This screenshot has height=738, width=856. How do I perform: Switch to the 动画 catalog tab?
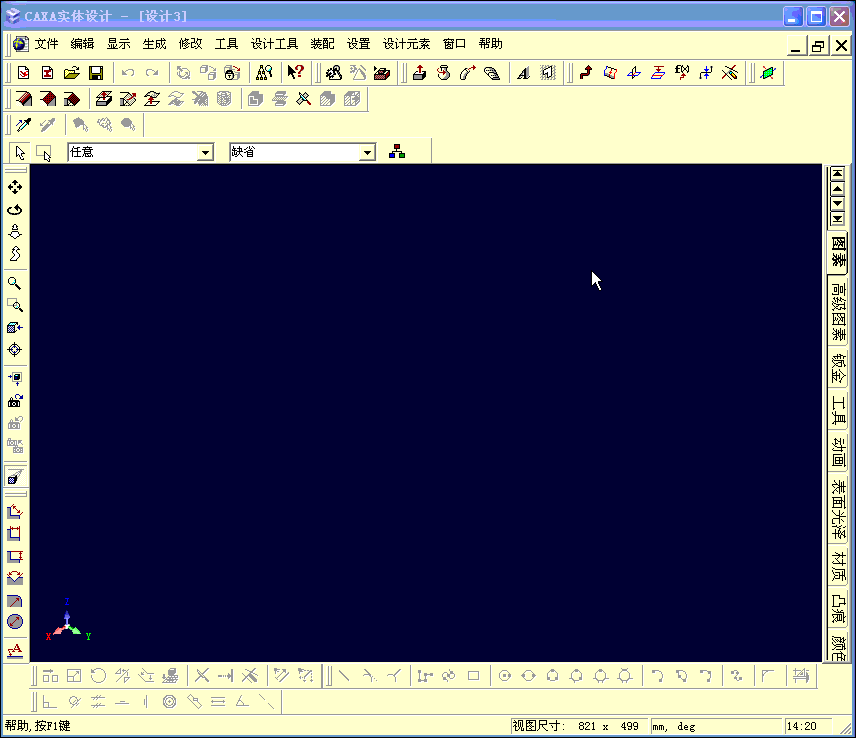point(838,451)
